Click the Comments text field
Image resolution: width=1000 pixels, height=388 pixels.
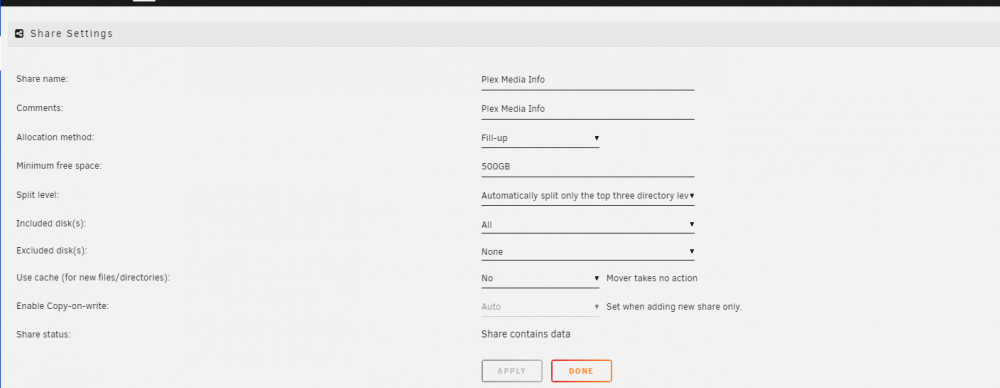587,109
